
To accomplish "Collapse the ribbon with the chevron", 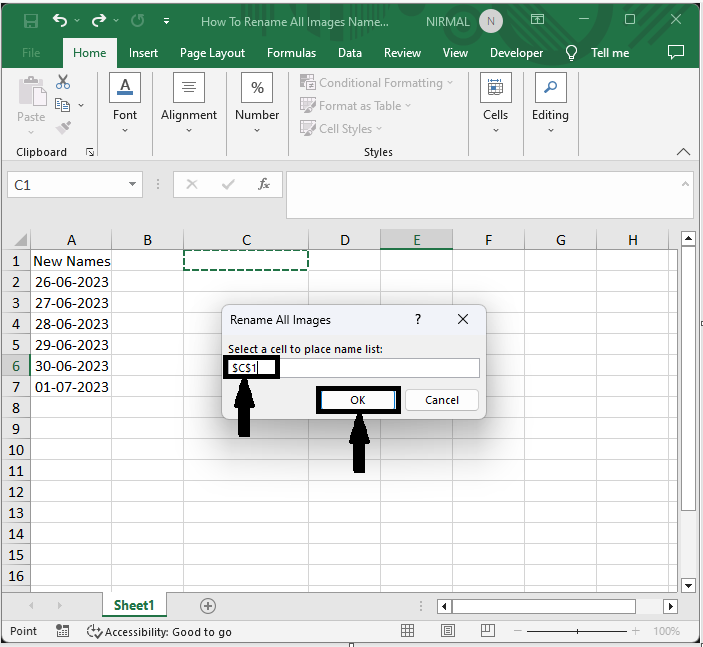I will pyautogui.click(x=683, y=152).
